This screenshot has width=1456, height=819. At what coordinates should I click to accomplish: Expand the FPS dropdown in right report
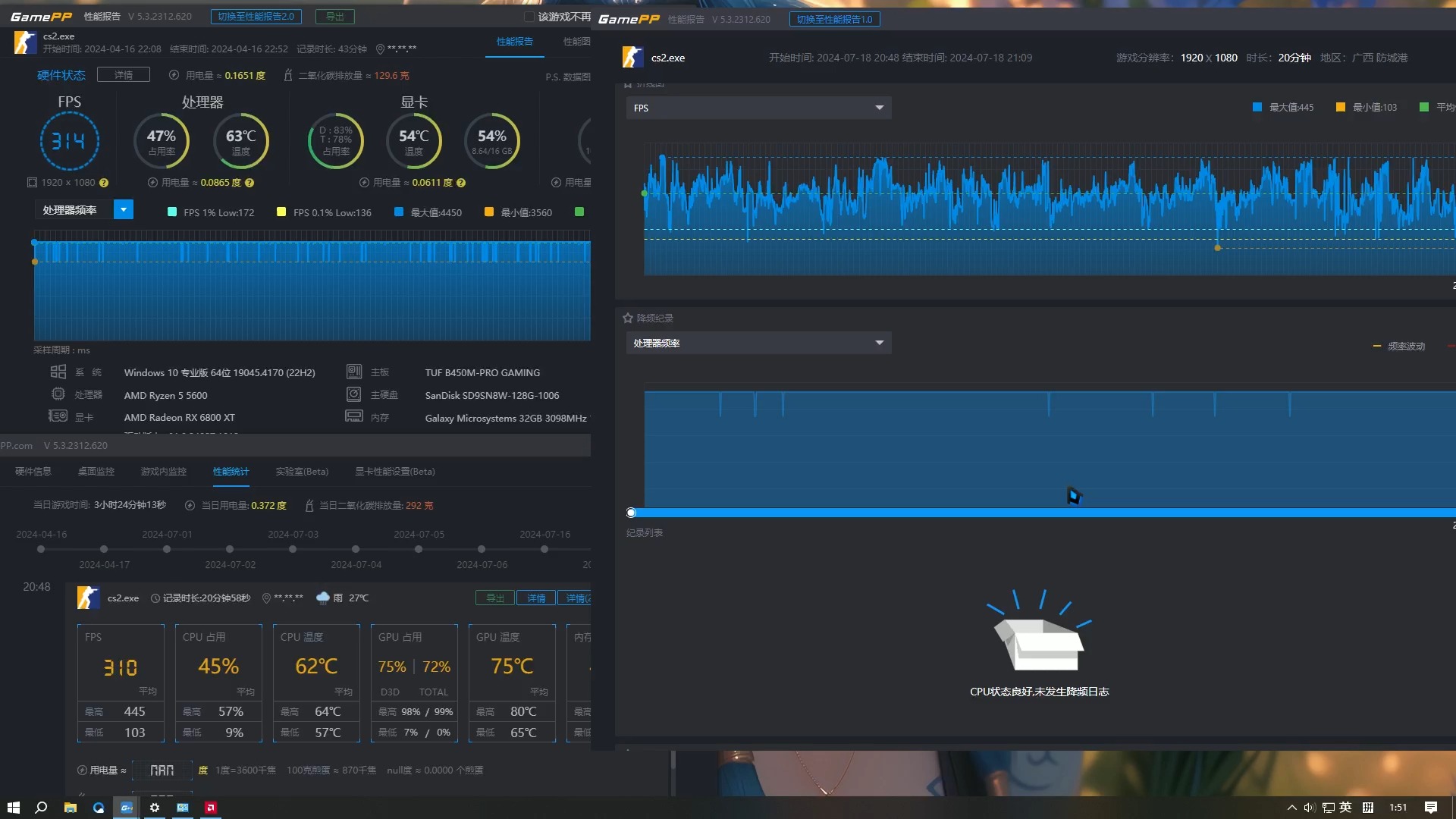pos(879,108)
